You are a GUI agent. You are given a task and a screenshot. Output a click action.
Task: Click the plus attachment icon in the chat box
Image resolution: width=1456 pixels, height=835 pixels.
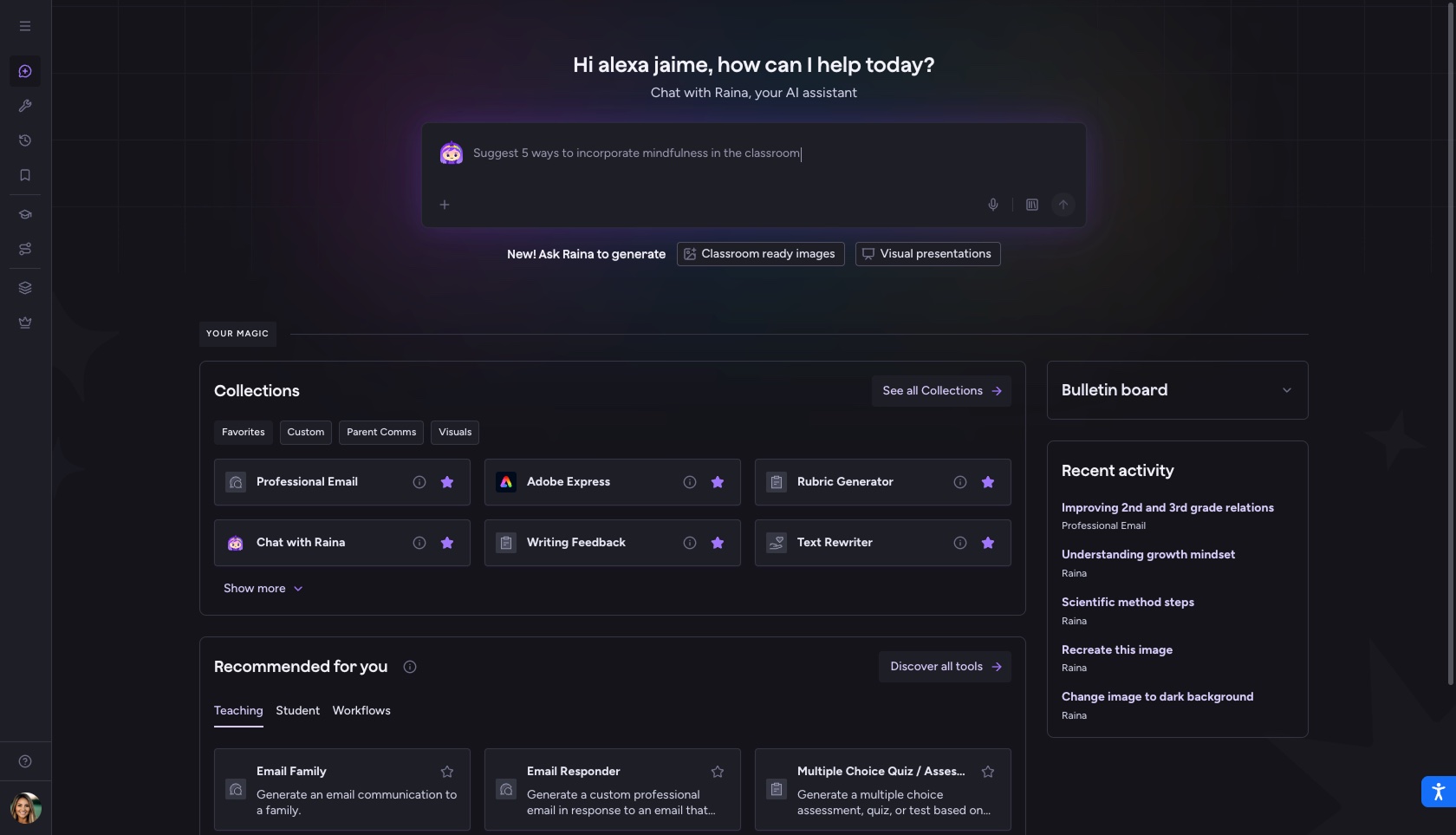(445, 205)
